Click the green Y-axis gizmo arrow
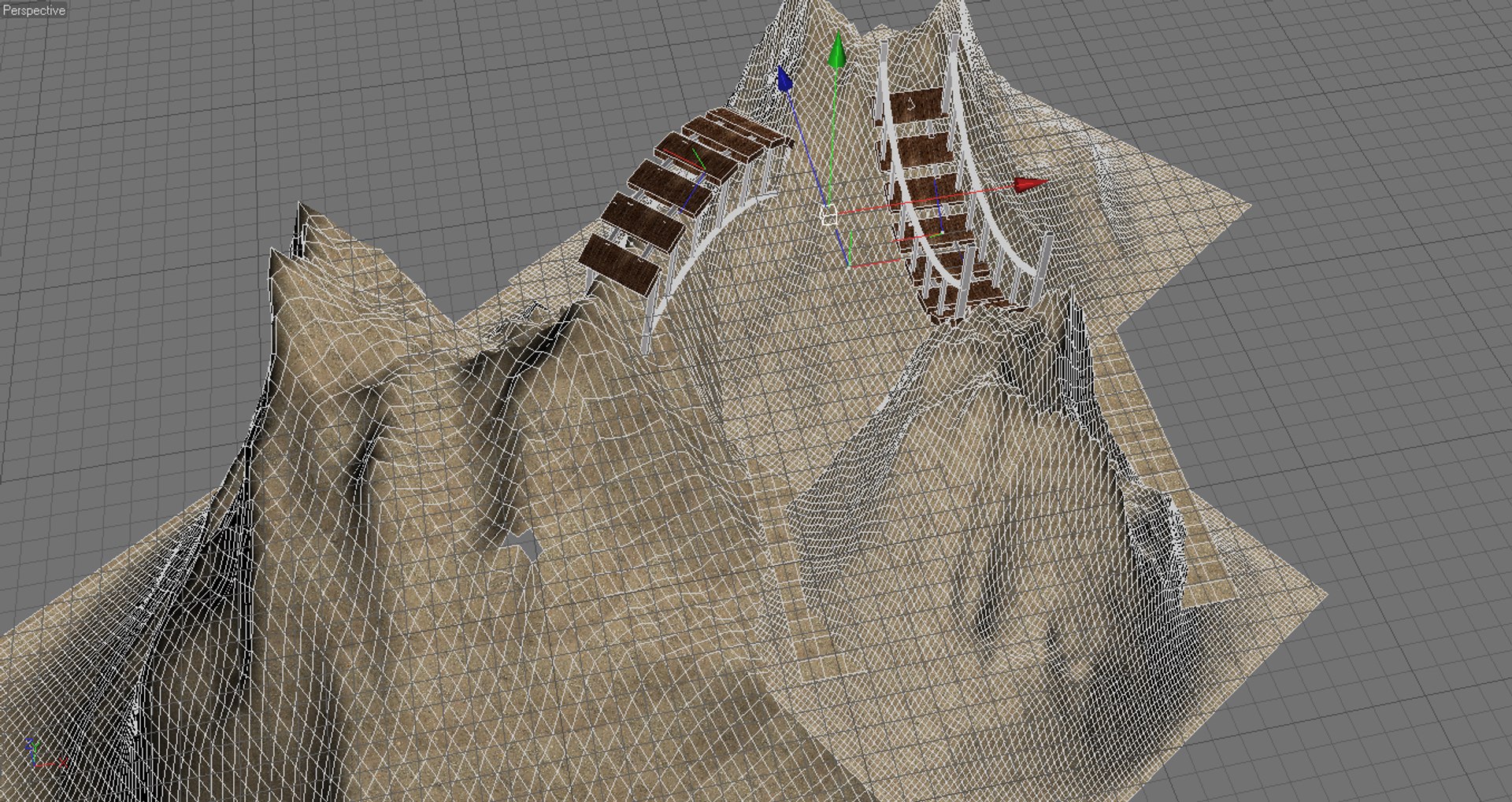Image resolution: width=1512 pixels, height=802 pixels. [x=837, y=51]
